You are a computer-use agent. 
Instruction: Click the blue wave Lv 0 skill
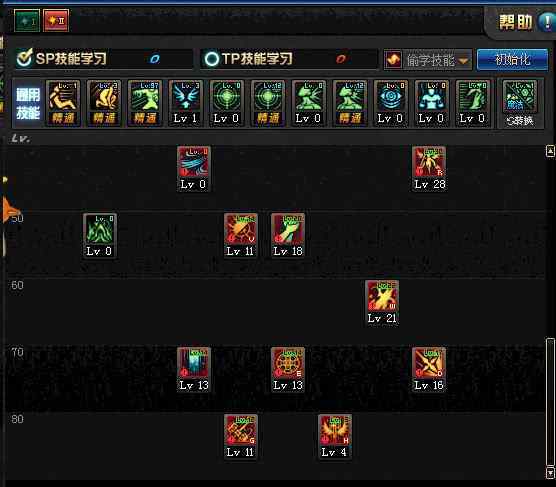pos(194,162)
